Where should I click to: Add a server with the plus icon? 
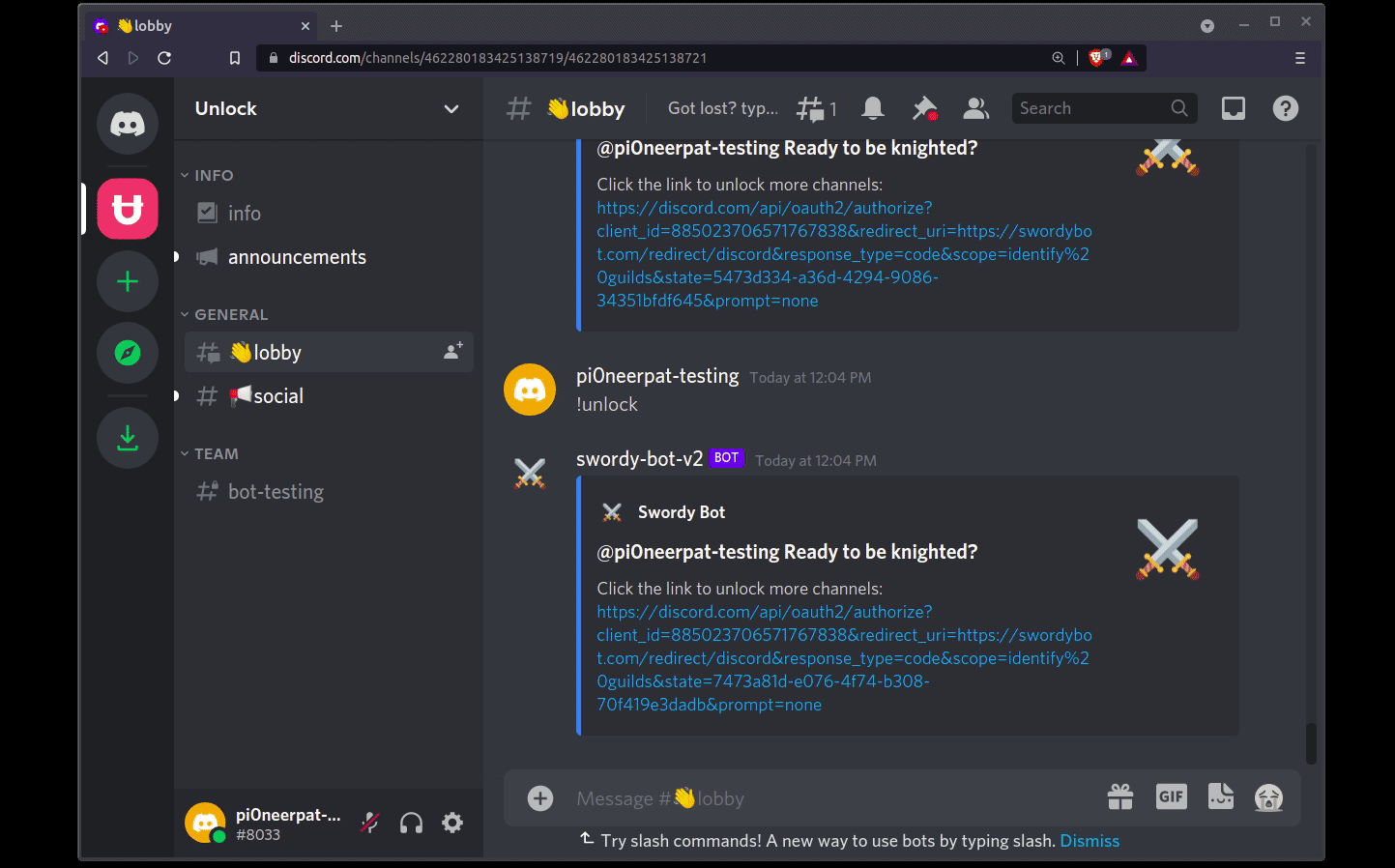128,281
